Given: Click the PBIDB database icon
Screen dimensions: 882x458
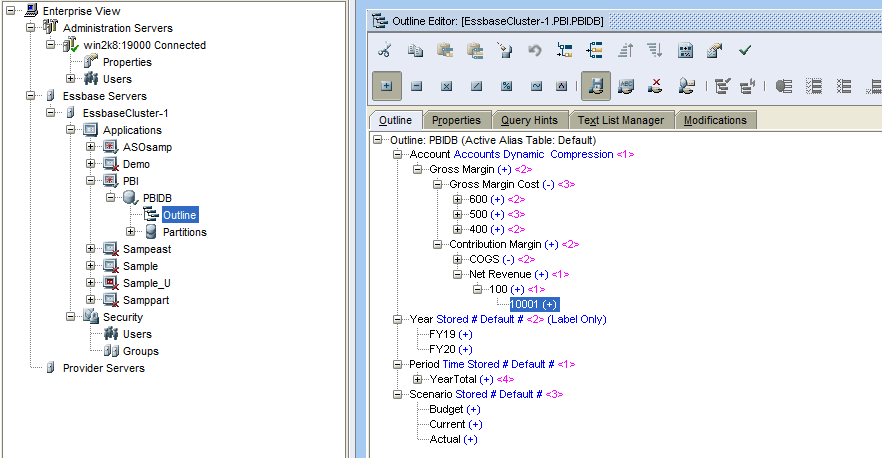Looking at the screenshot, I should [x=130, y=197].
